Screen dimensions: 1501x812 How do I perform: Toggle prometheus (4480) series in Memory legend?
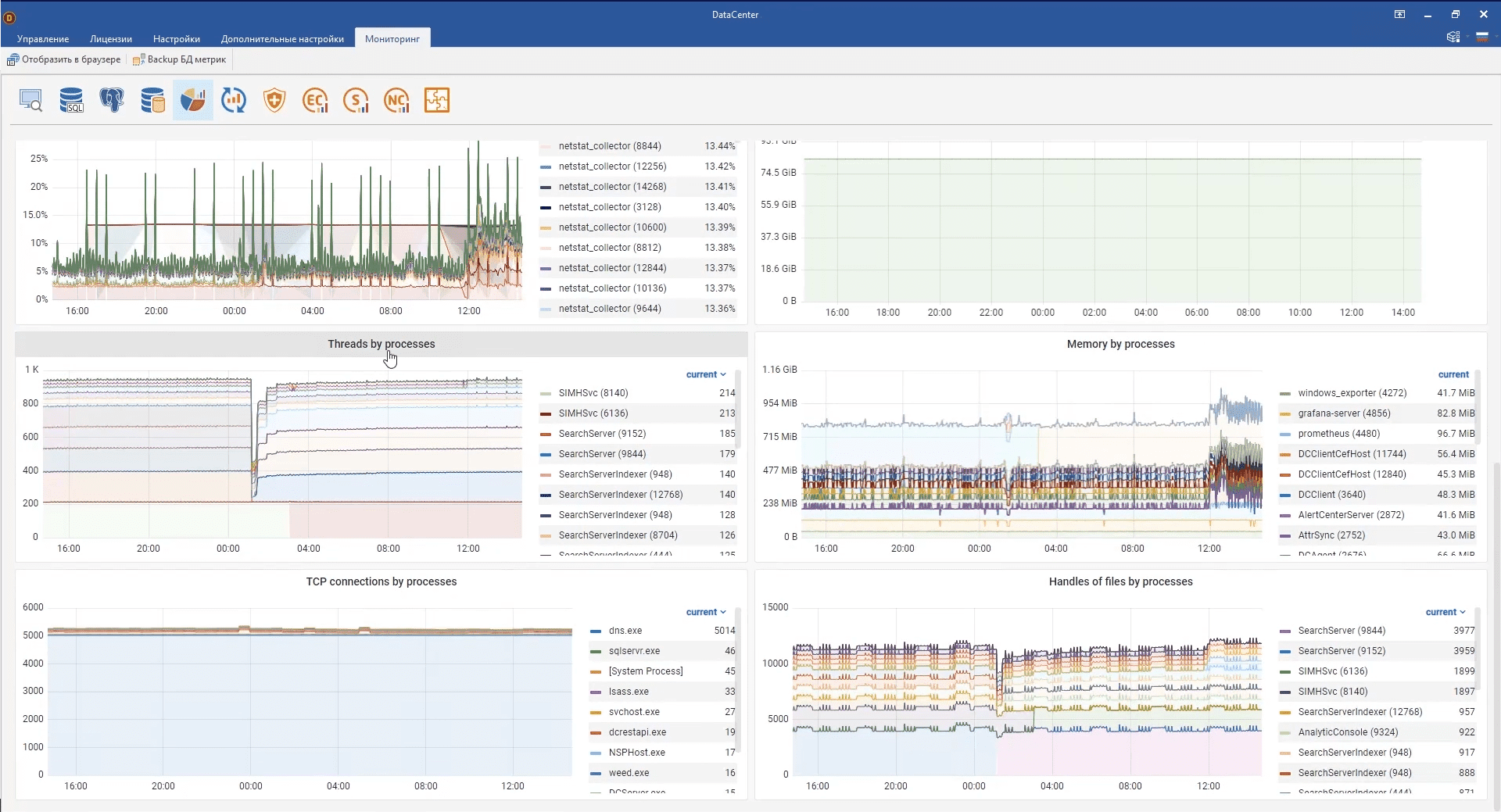click(x=1339, y=434)
